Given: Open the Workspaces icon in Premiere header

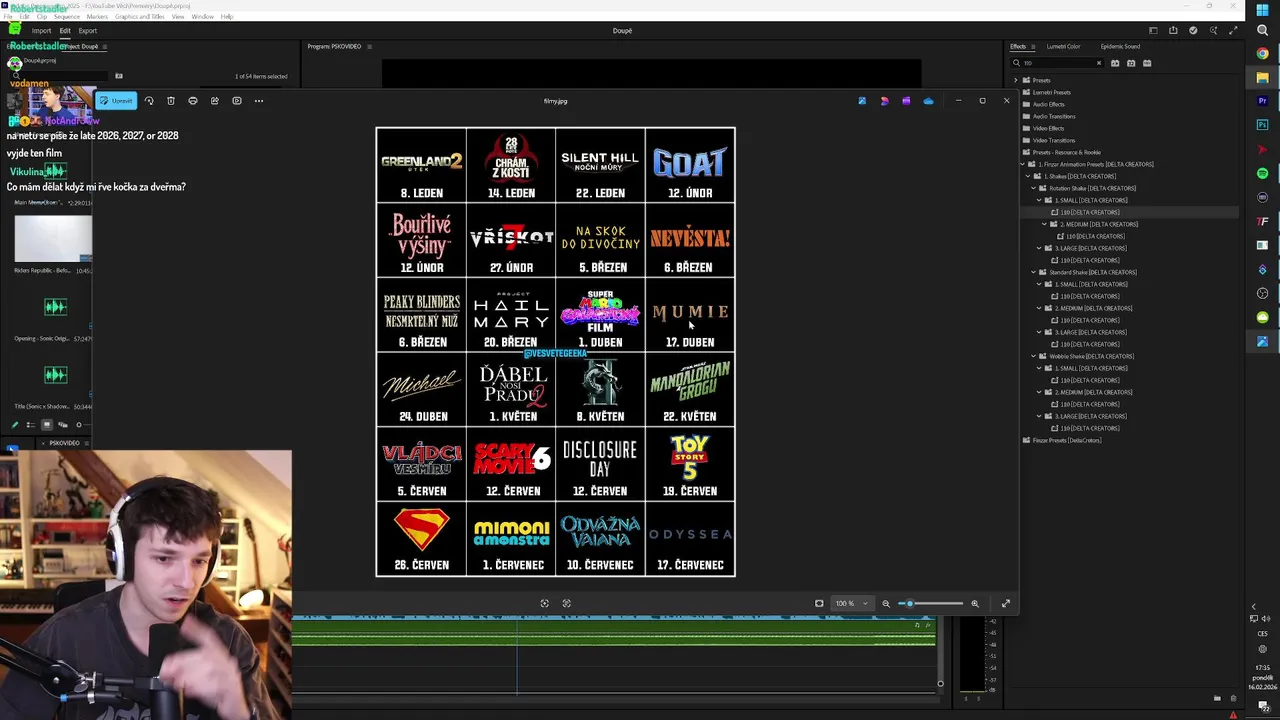Looking at the screenshot, I should click(1153, 31).
